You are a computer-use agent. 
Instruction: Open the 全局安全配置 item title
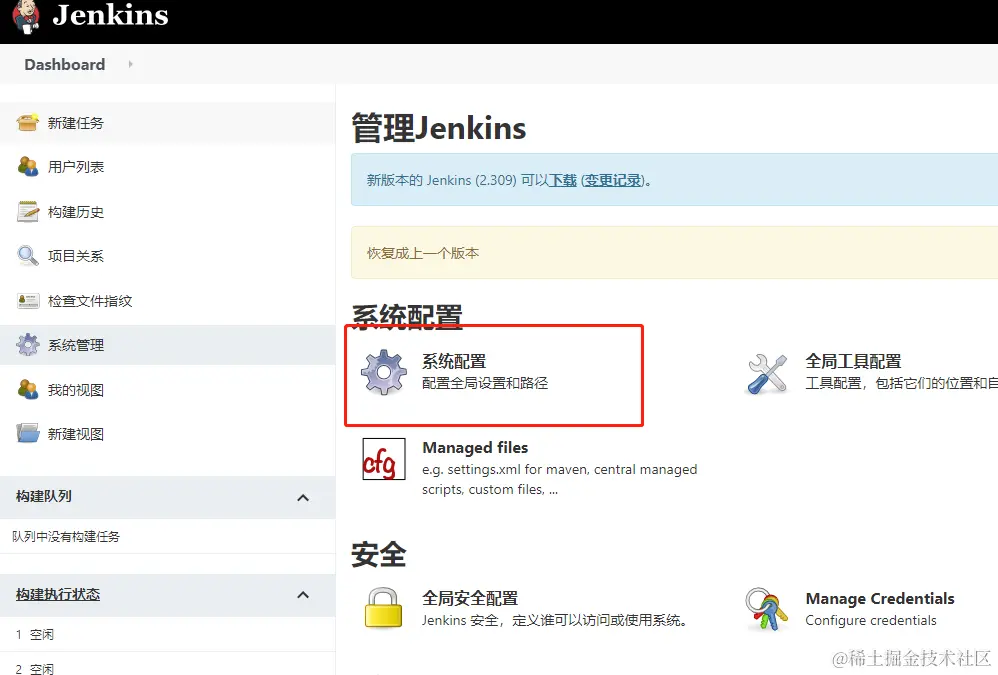point(470,598)
